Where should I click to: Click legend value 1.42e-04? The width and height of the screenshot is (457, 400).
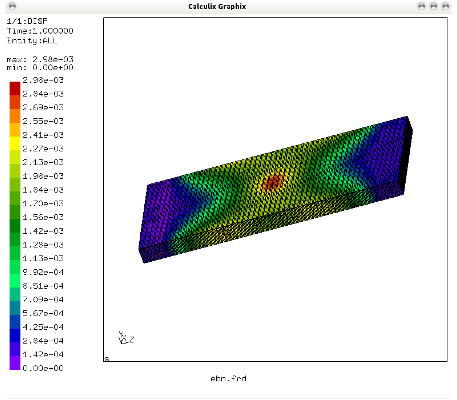[43, 354]
